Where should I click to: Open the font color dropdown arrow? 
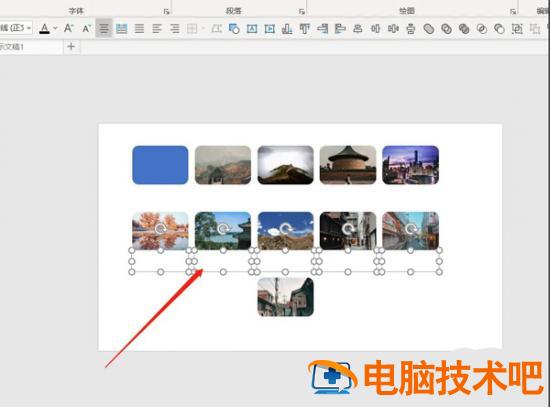[55, 28]
